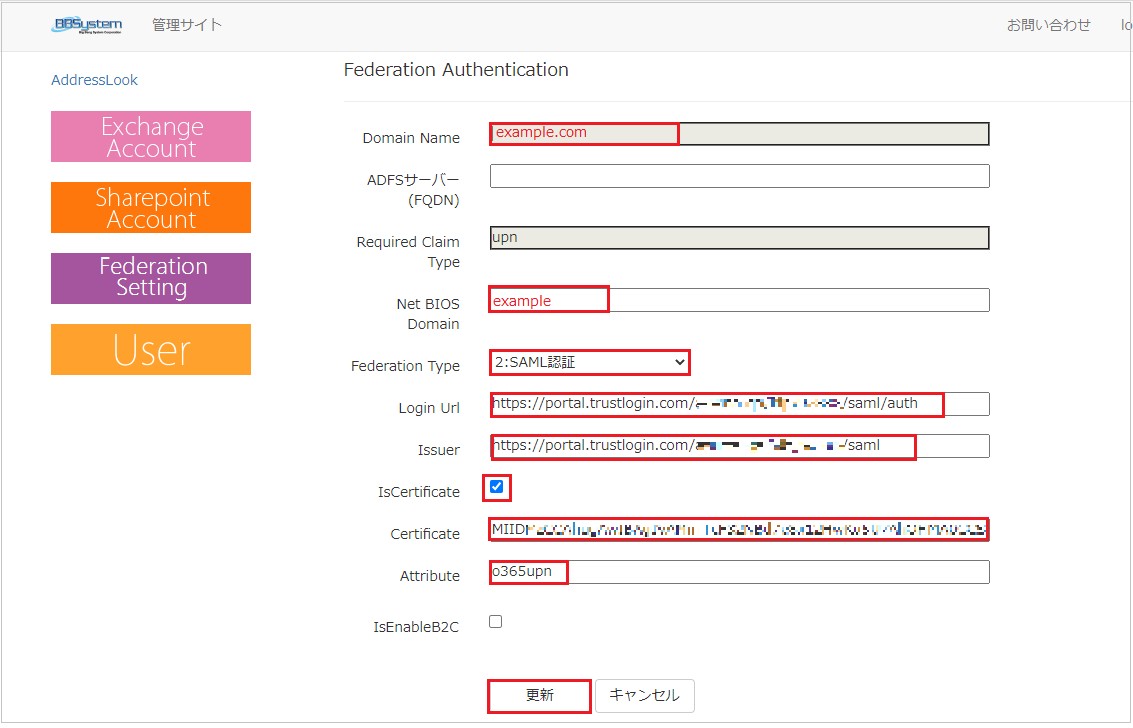Image resolution: width=1133 pixels, height=728 pixels.
Task: Click the 更新 button
Action: (x=540, y=696)
